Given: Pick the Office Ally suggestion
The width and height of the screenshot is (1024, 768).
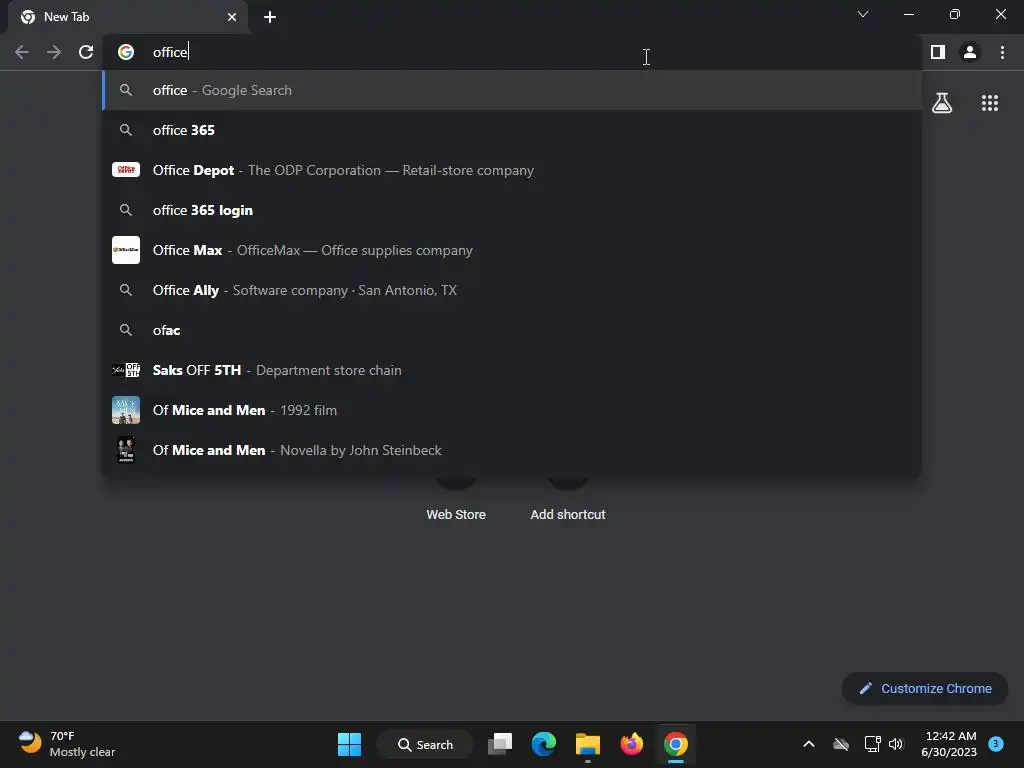Looking at the screenshot, I should tap(511, 290).
